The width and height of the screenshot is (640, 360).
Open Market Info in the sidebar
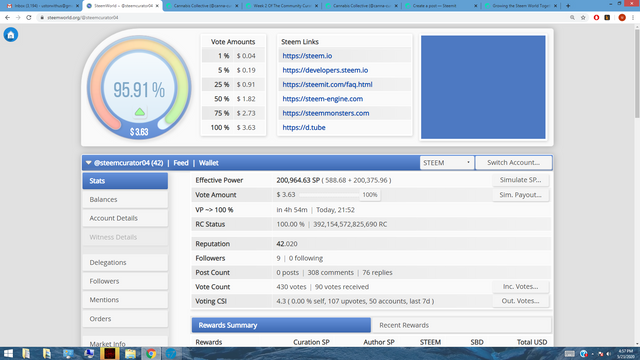125,342
